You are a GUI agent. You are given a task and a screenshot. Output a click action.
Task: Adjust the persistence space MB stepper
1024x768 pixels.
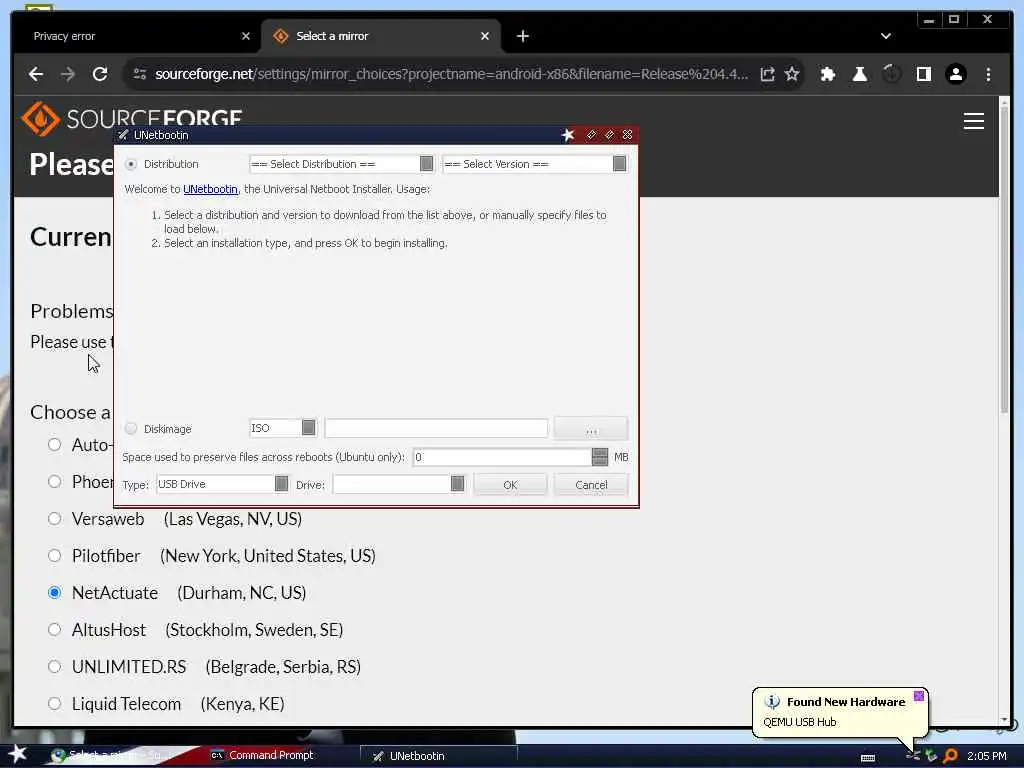pyautogui.click(x=600, y=456)
